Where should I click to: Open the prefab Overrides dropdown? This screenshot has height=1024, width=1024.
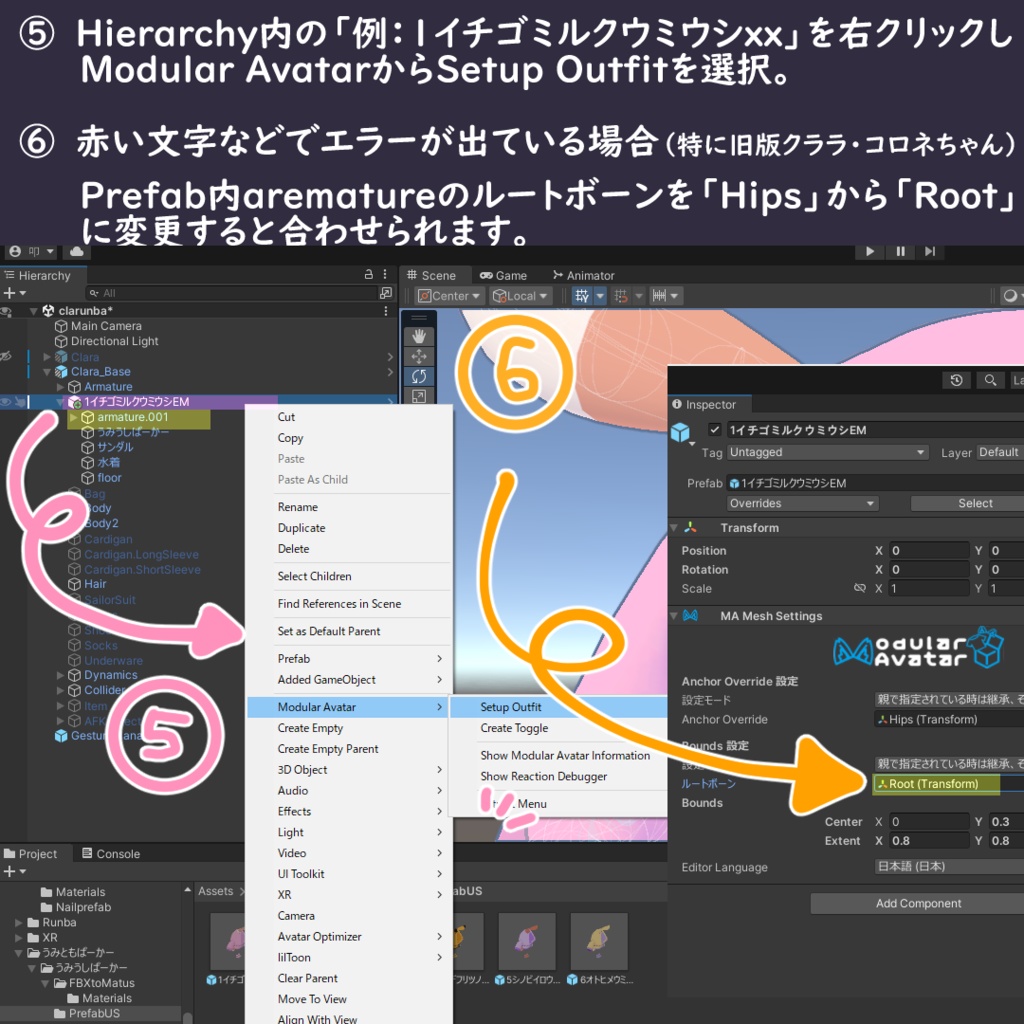pos(803,504)
